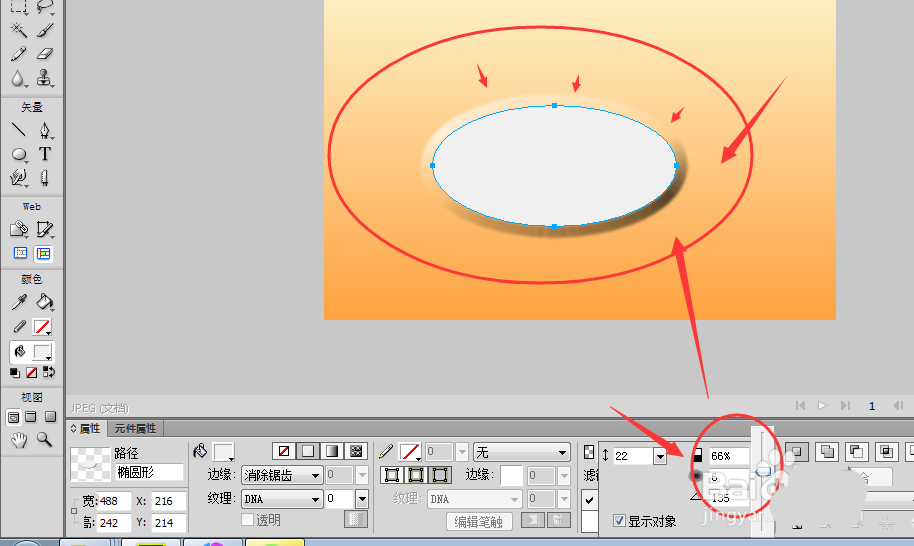Viewport: 914px width, 546px height.
Task: Click the 编辑笔触 button
Action: (x=479, y=522)
